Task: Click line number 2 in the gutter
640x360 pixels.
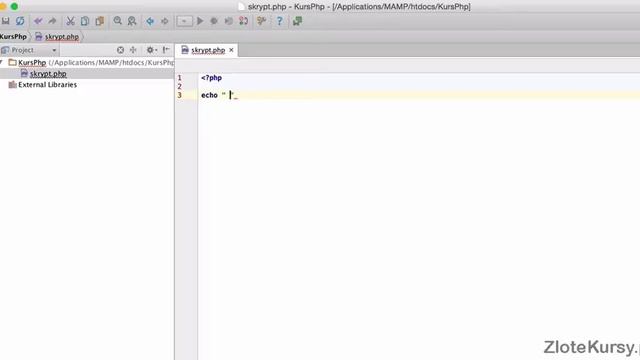Action: point(179,86)
